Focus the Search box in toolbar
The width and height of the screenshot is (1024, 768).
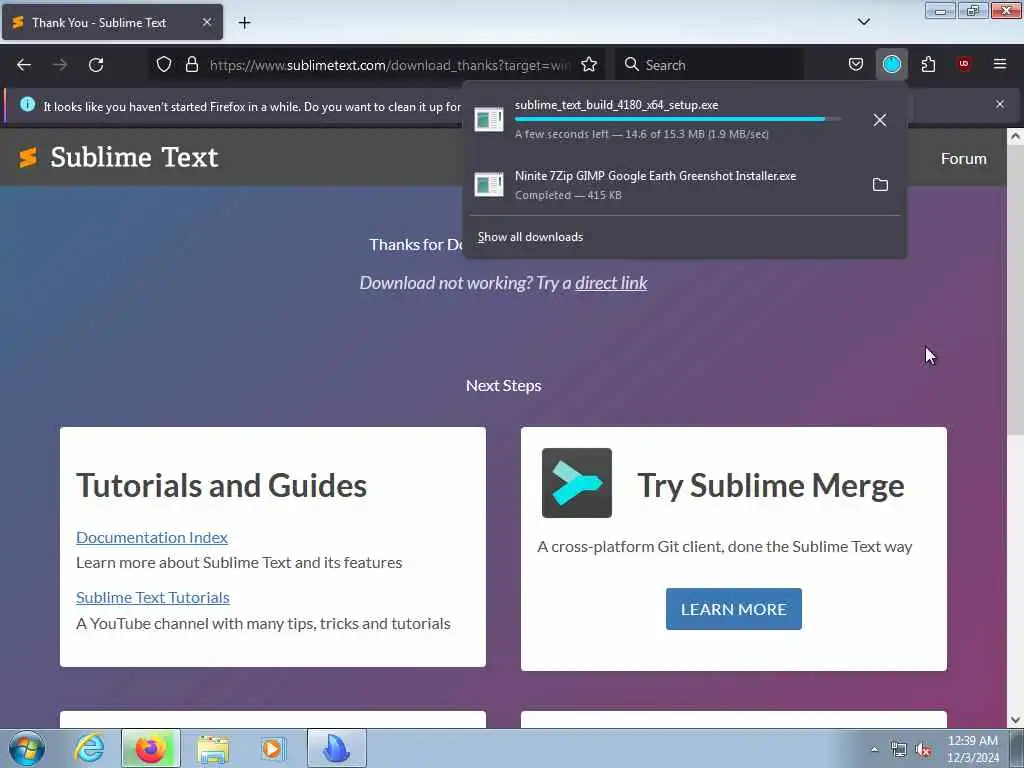[x=709, y=65]
